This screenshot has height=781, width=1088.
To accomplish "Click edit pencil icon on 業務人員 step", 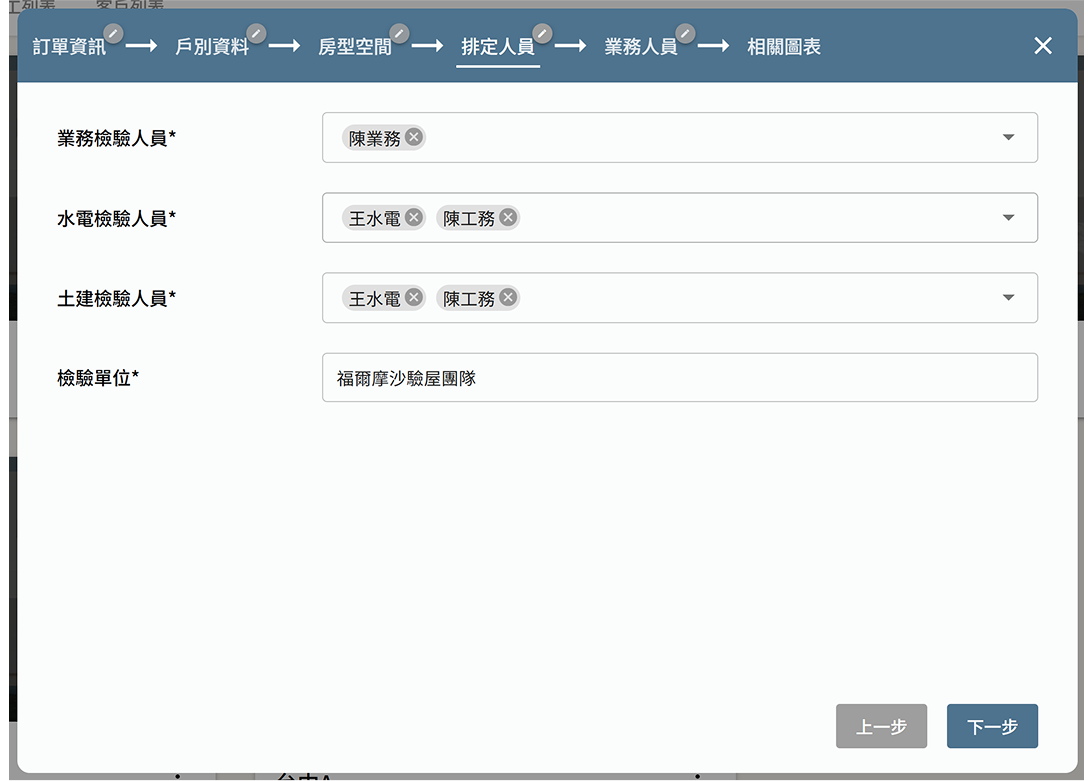I will point(686,33).
